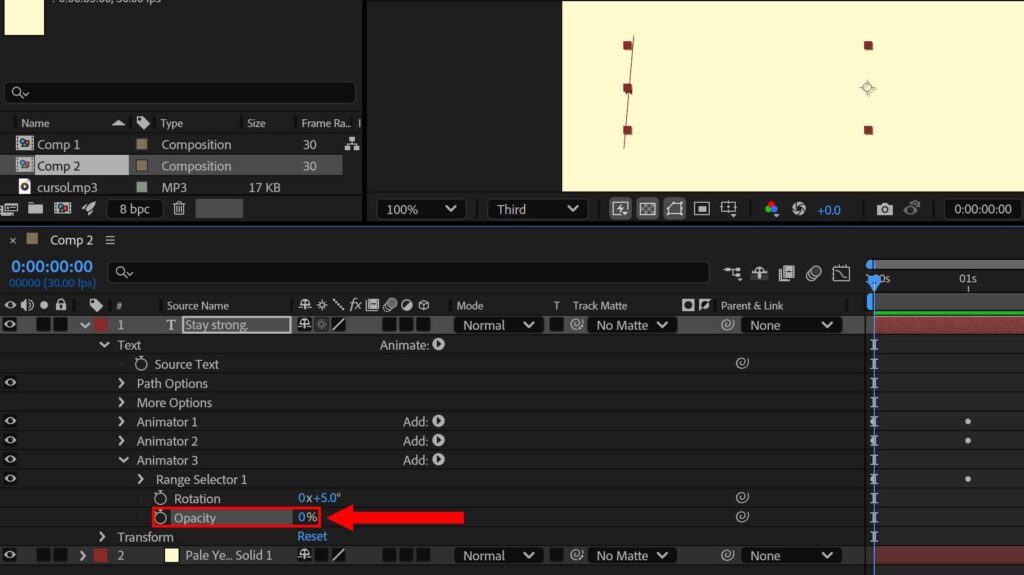Image resolution: width=1024 pixels, height=575 pixels.
Task: Click the New Composition icon
Action: click(63, 208)
